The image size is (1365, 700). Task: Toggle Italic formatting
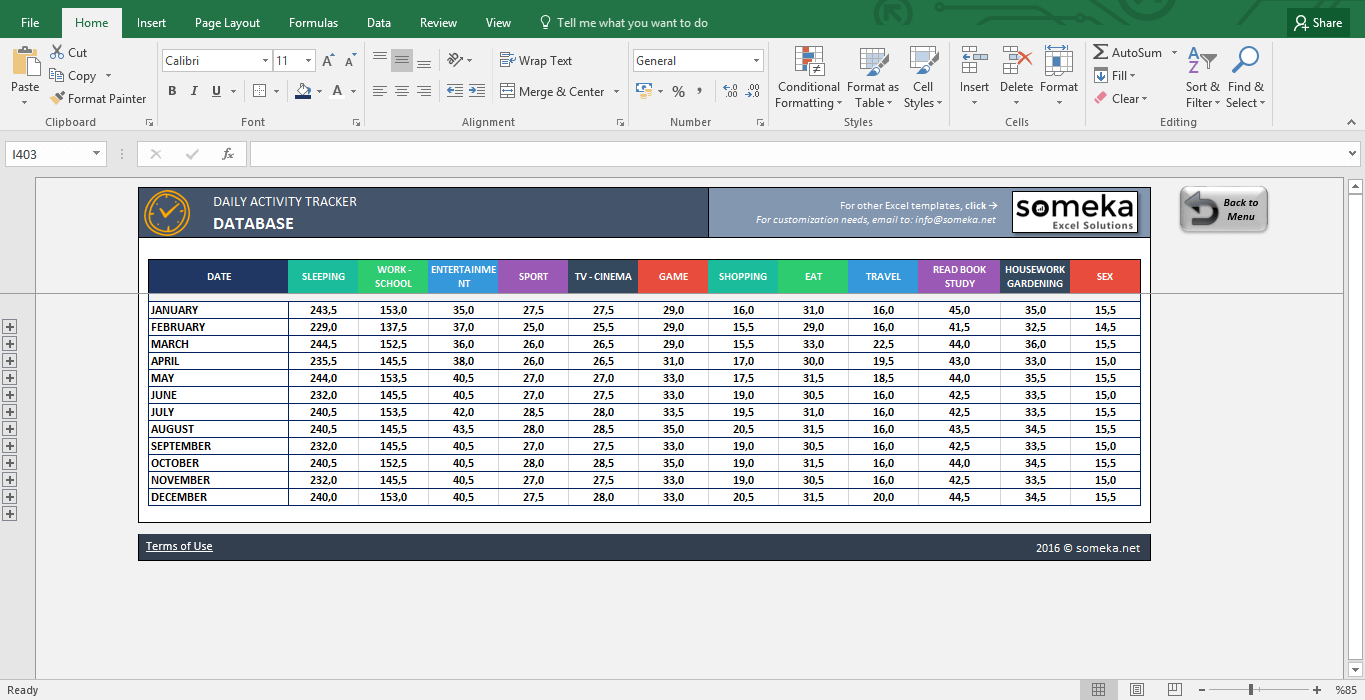[194, 91]
